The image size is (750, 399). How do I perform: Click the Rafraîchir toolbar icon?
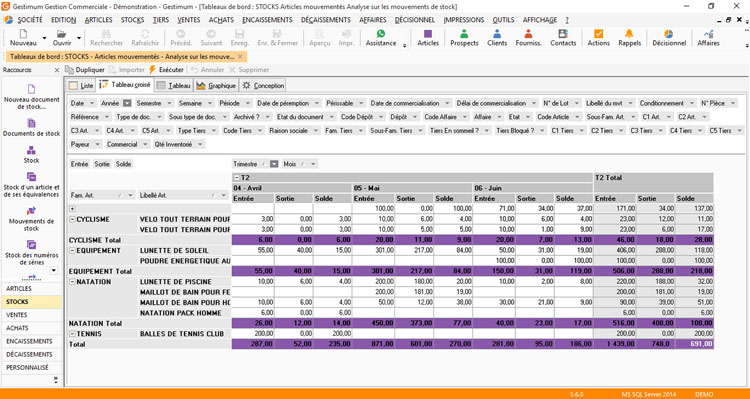pos(144,34)
